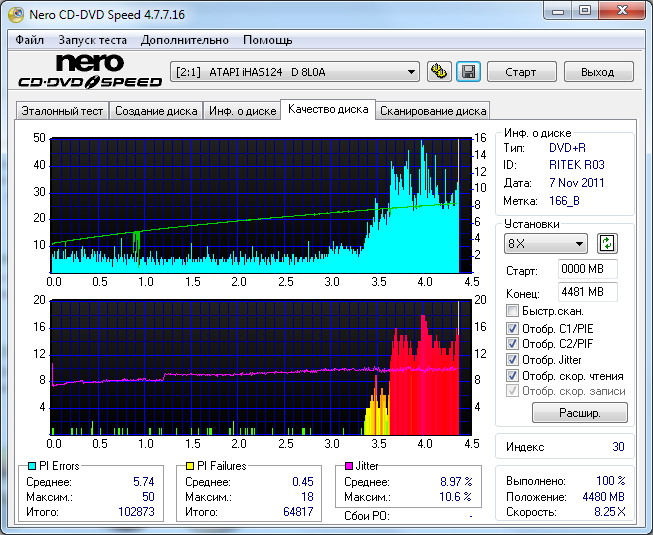
Task: Click the Jitter maximum 10.6 %
Action: [455, 497]
